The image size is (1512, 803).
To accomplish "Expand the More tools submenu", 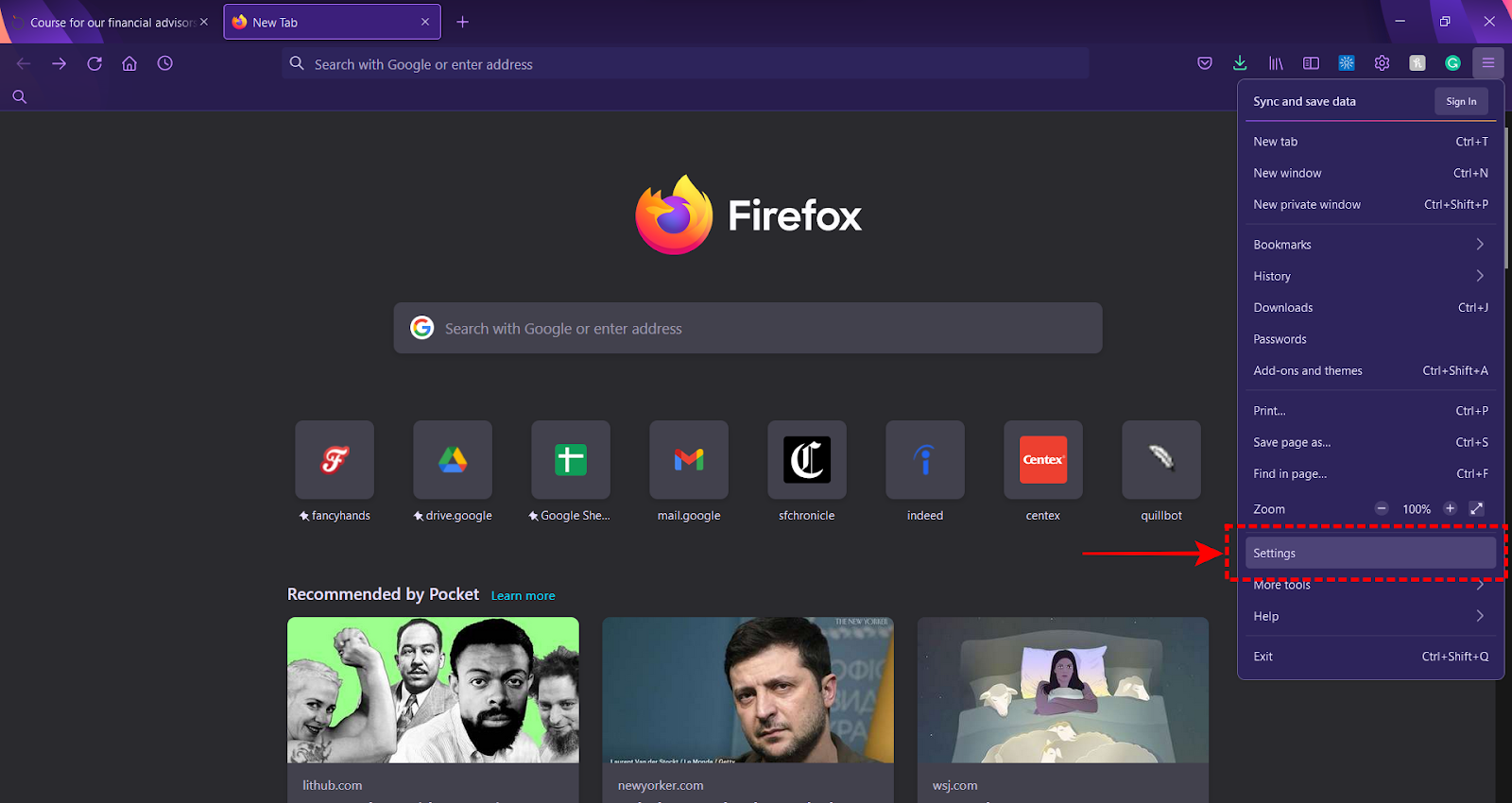I will 1370,585.
